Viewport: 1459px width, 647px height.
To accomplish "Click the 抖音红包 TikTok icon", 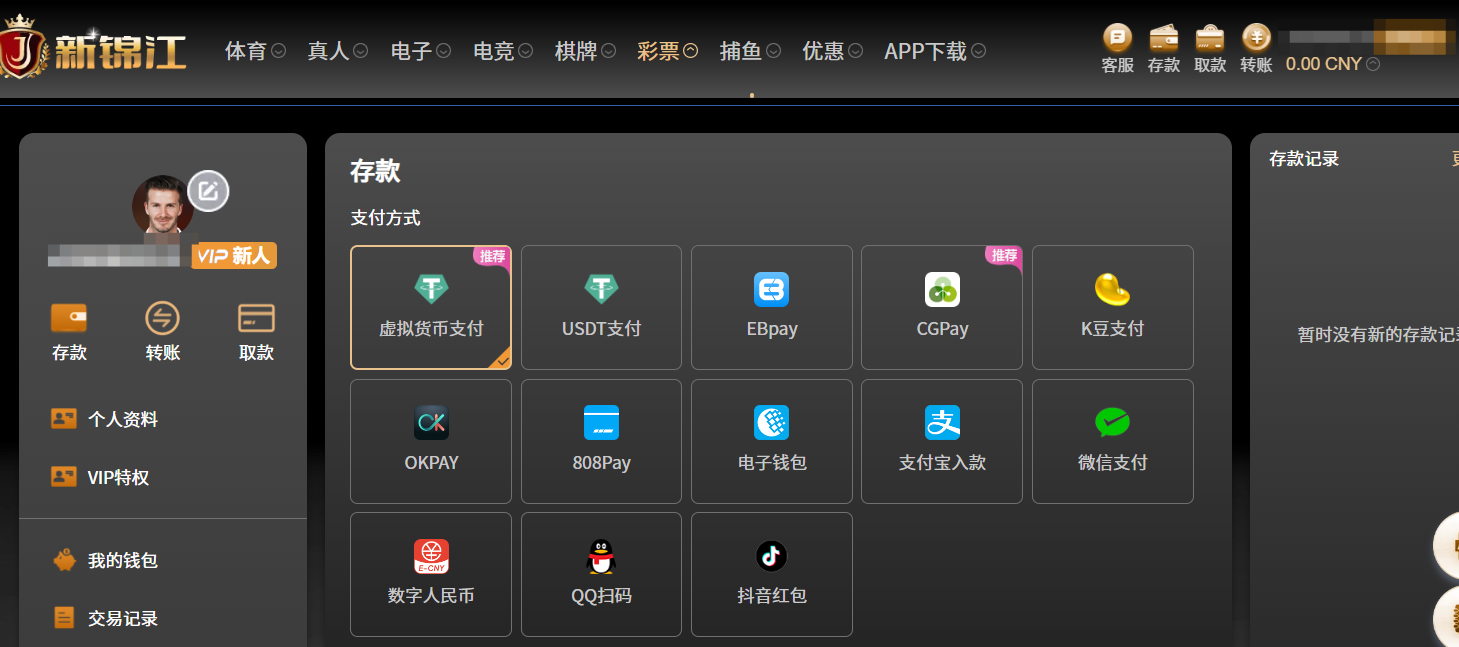I will click(772, 556).
